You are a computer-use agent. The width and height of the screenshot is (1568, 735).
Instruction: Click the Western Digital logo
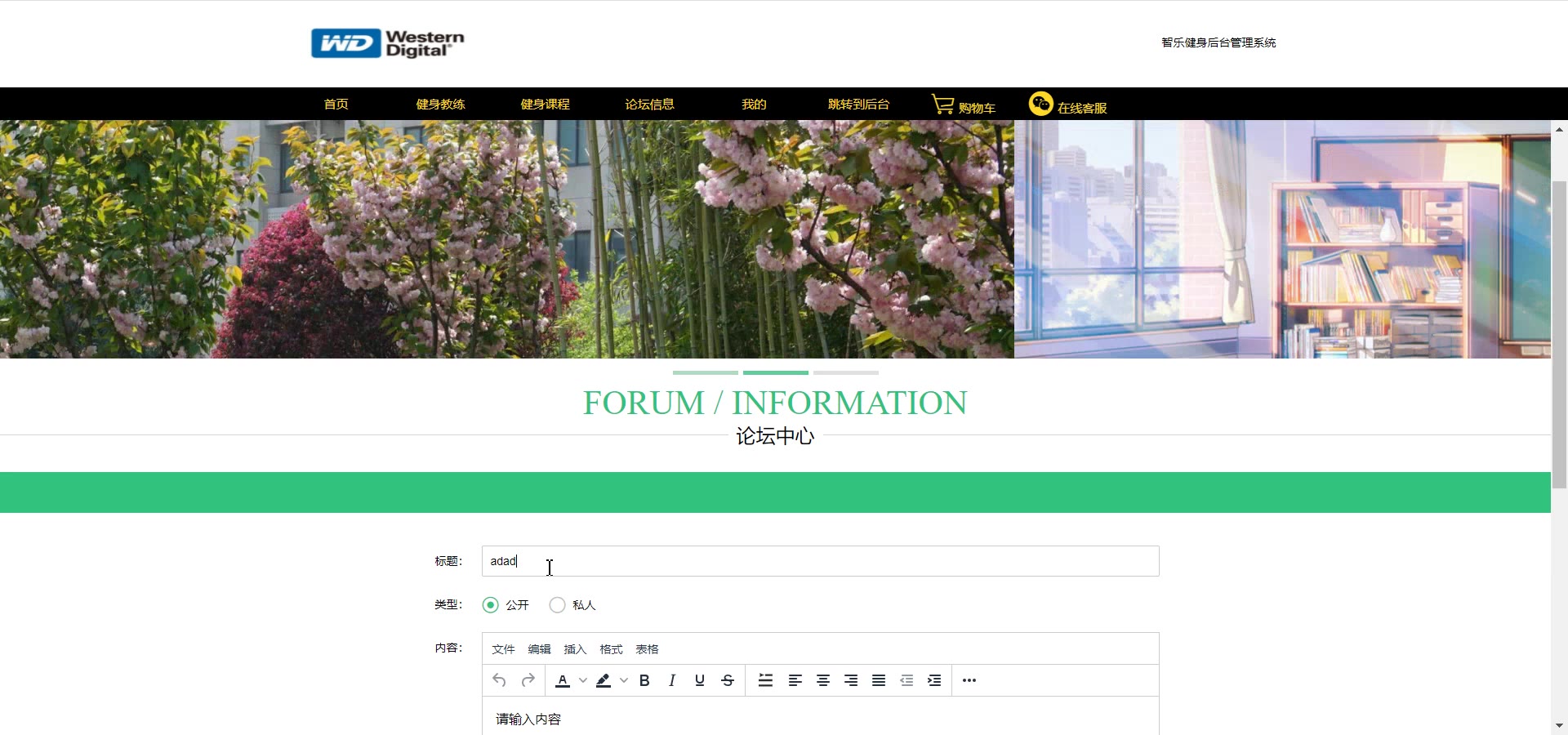(x=388, y=43)
